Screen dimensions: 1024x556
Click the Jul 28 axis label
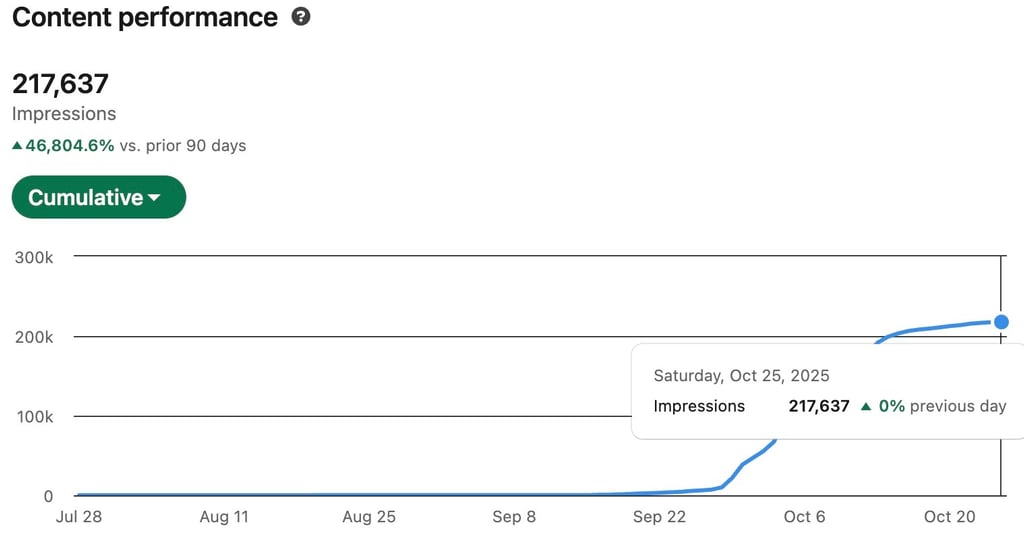[x=79, y=517]
